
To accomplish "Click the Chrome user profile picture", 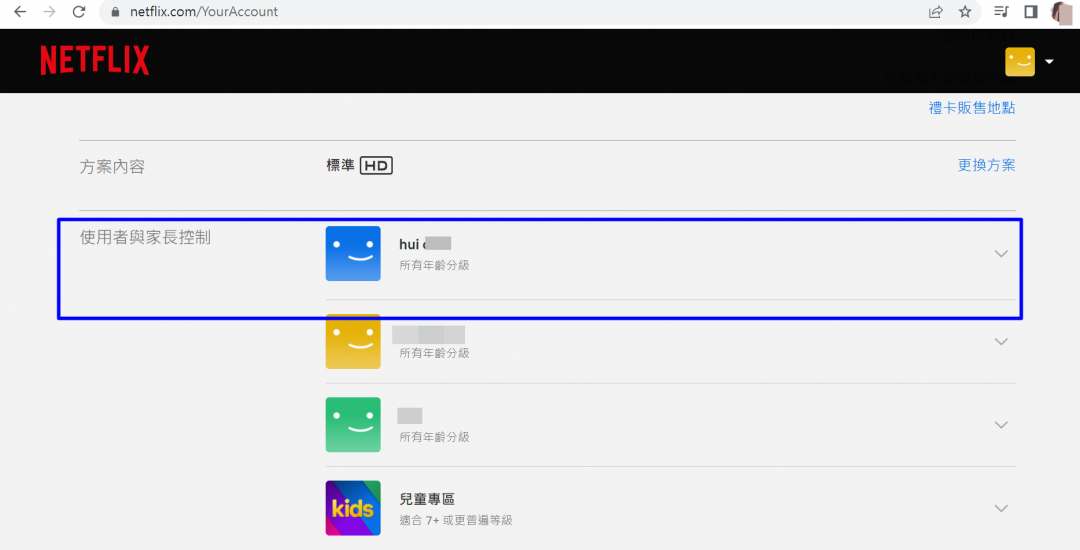I will coord(1061,12).
